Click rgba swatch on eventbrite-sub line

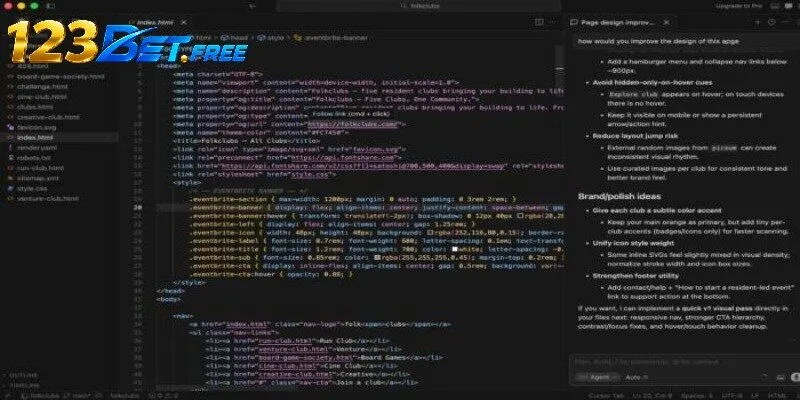378,258
